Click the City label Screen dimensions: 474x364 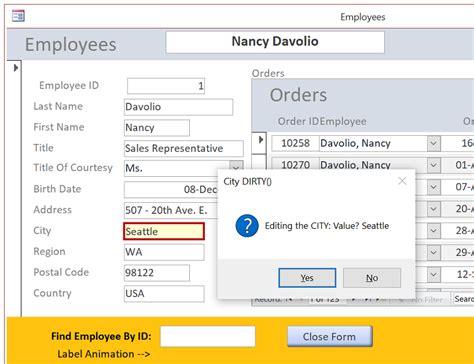pos(42,231)
